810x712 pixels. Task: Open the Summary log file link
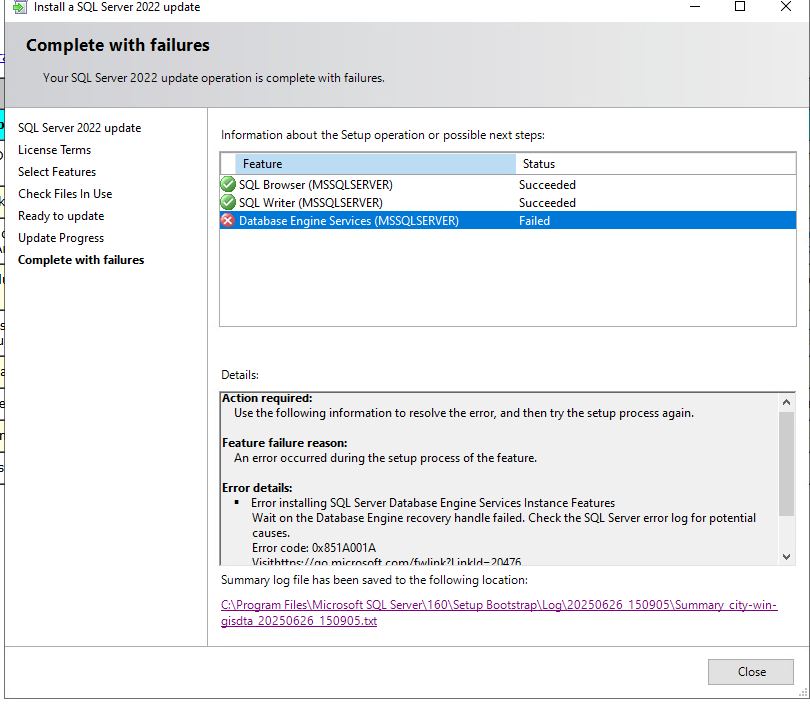499,612
